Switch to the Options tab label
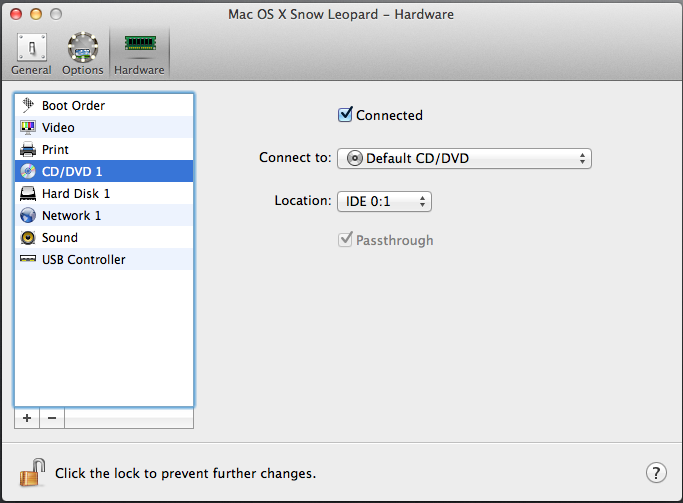This screenshot has width=683, height=503. [83, 70]
